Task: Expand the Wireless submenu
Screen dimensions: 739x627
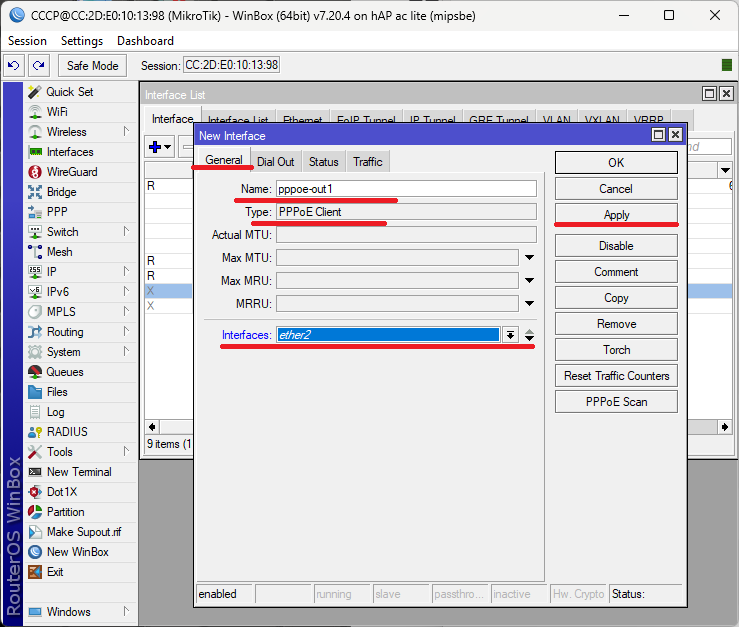Action: click(x=126, y=132)
